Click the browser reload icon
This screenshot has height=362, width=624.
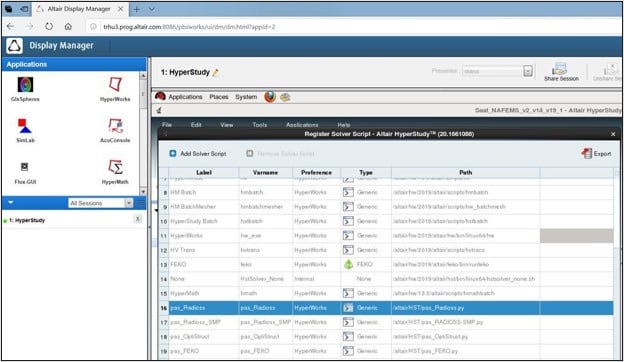pos(49,27)
